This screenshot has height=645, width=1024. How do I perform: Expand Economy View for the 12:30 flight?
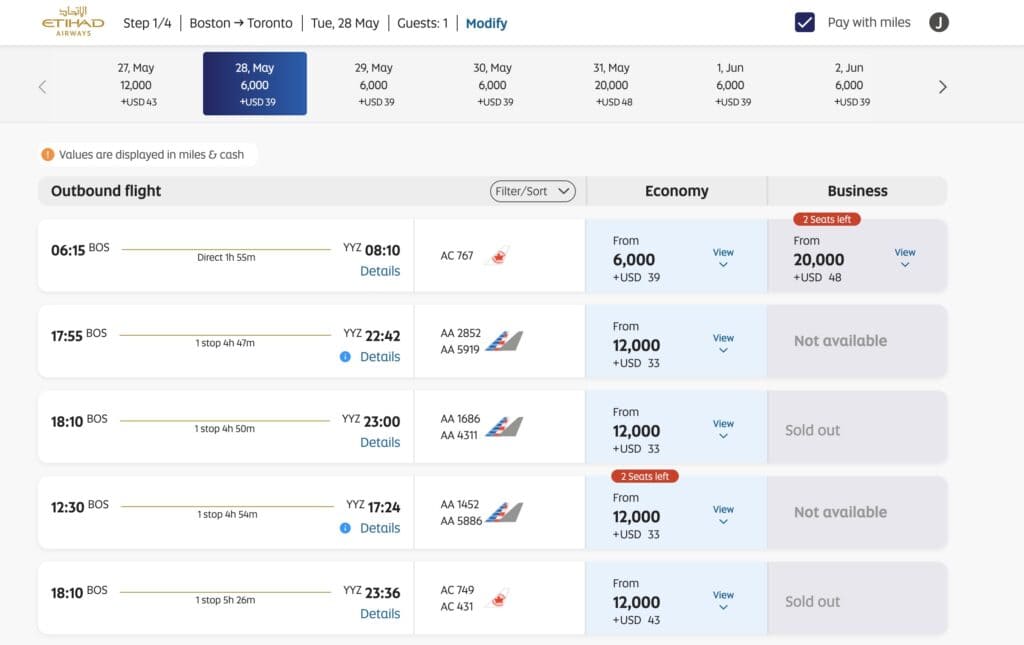[723, 514]
